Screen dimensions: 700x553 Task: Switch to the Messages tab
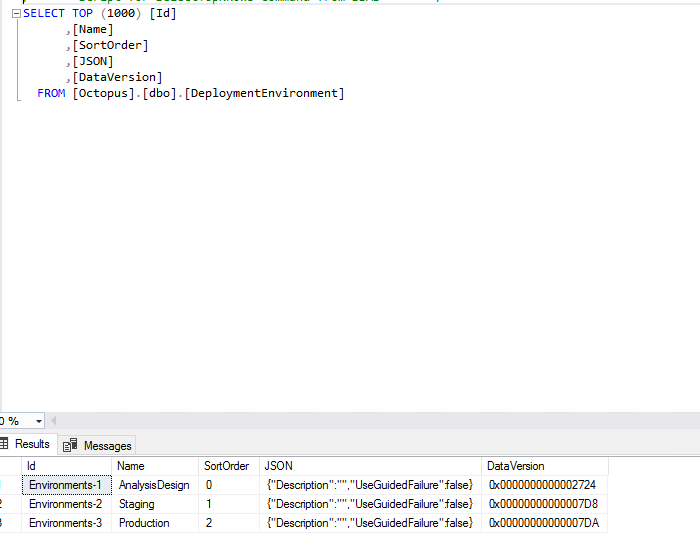97,445
